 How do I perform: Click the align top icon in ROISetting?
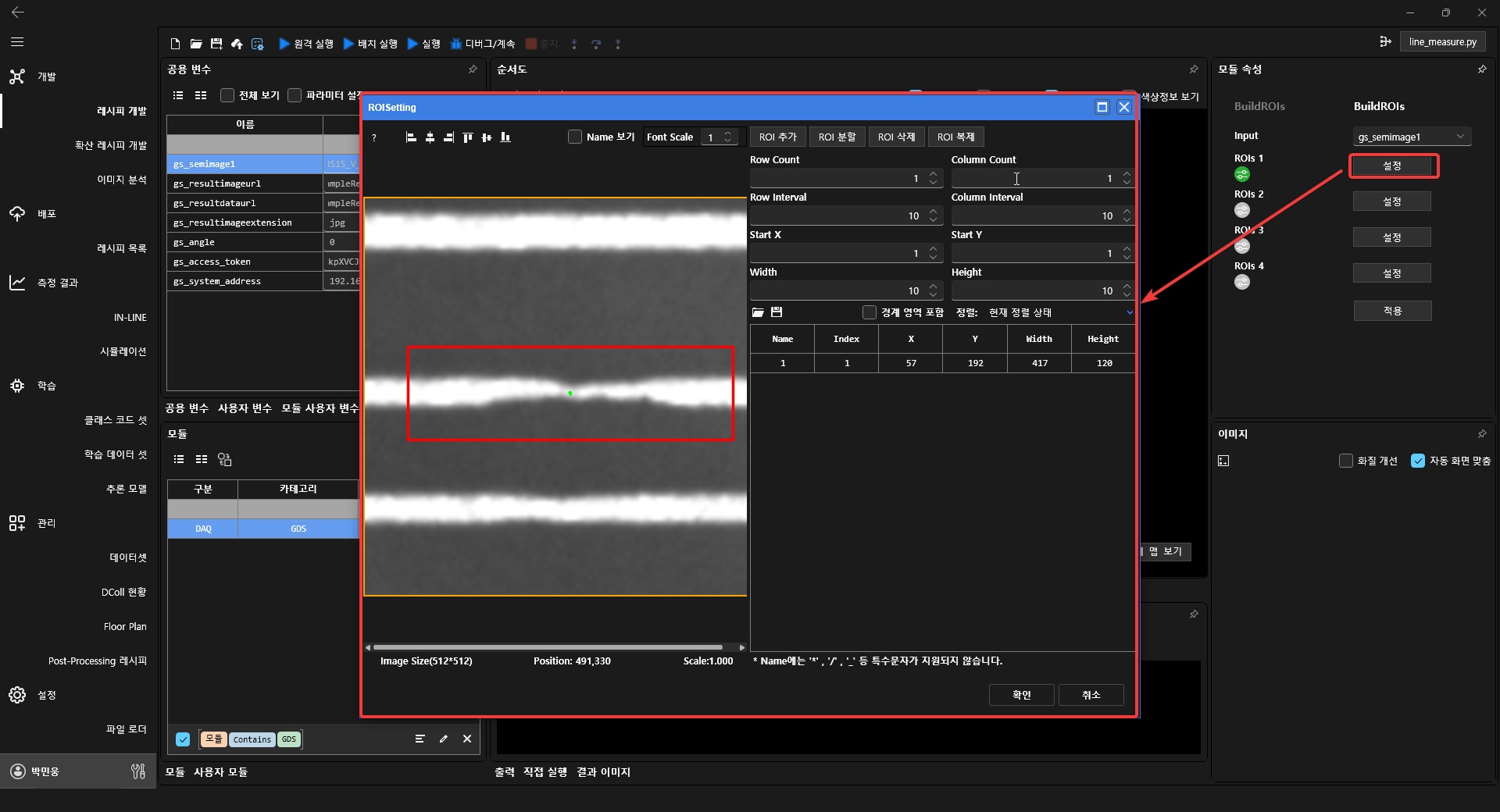[467, 137]
